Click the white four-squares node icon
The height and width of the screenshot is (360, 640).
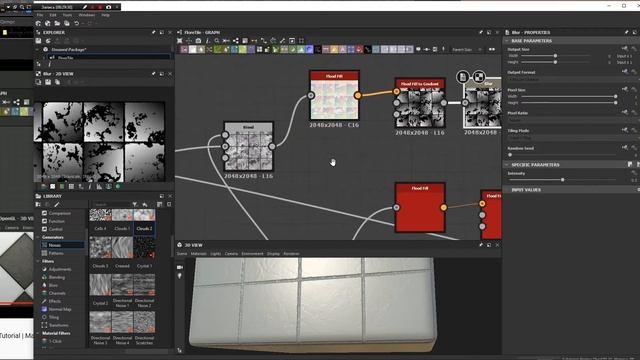[259, 49]
